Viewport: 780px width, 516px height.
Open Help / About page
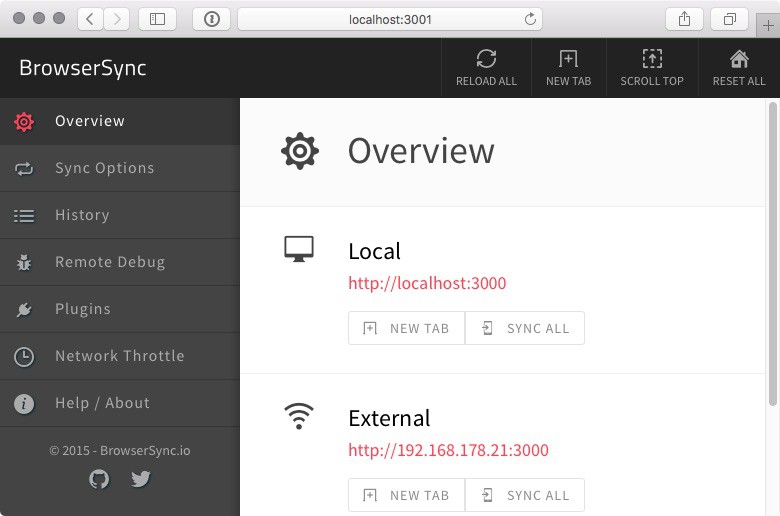click(102, 403)
